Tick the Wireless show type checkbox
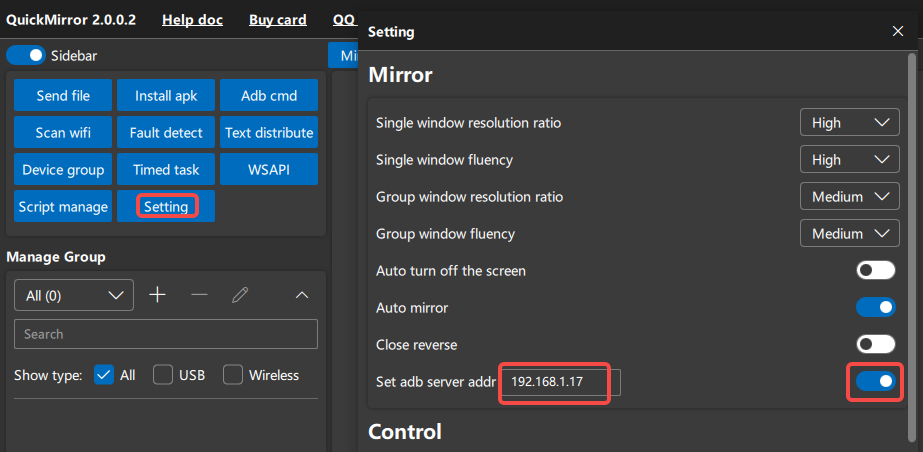 pyautogui.click(x=233, y=375)
